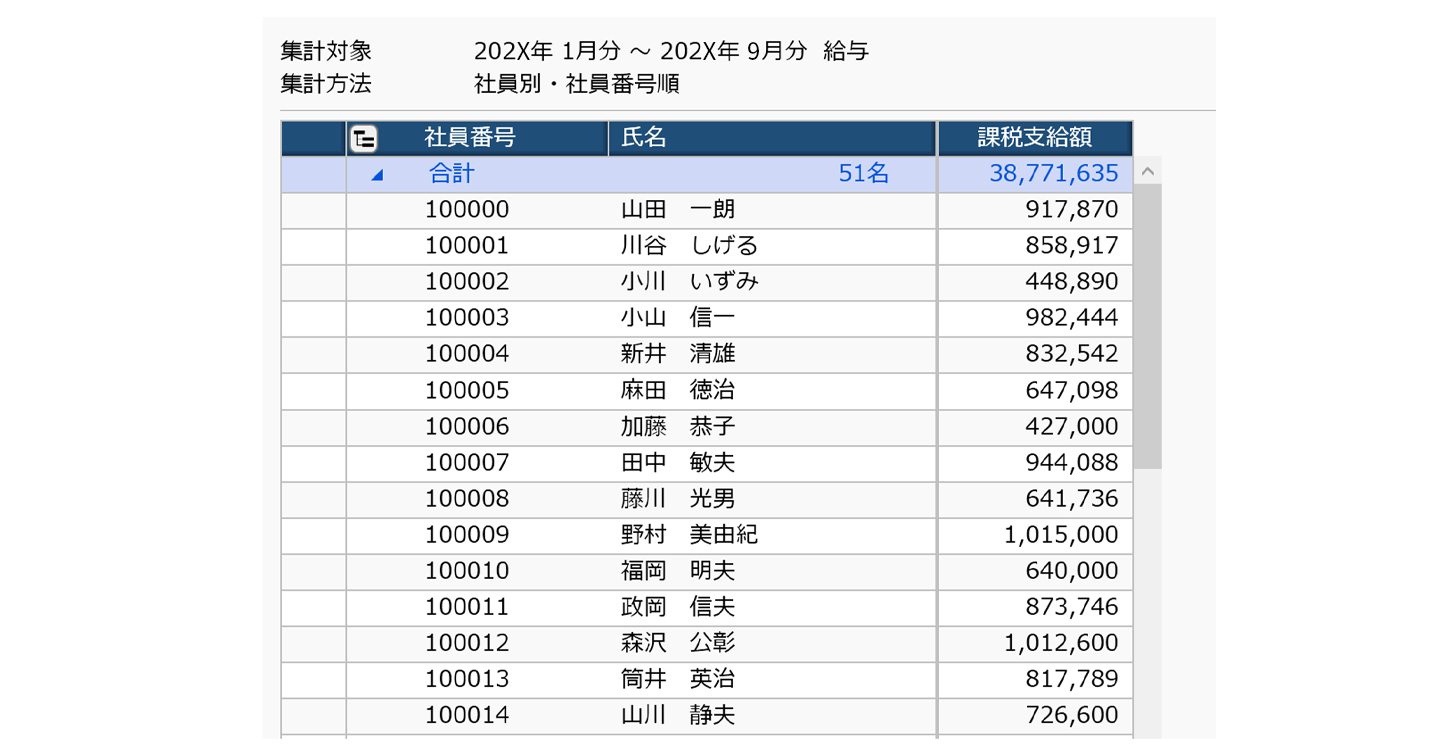Select the name 川谷 しげる
The image size is (1456, 747).
pyautogui.click(x=689, y=246)
